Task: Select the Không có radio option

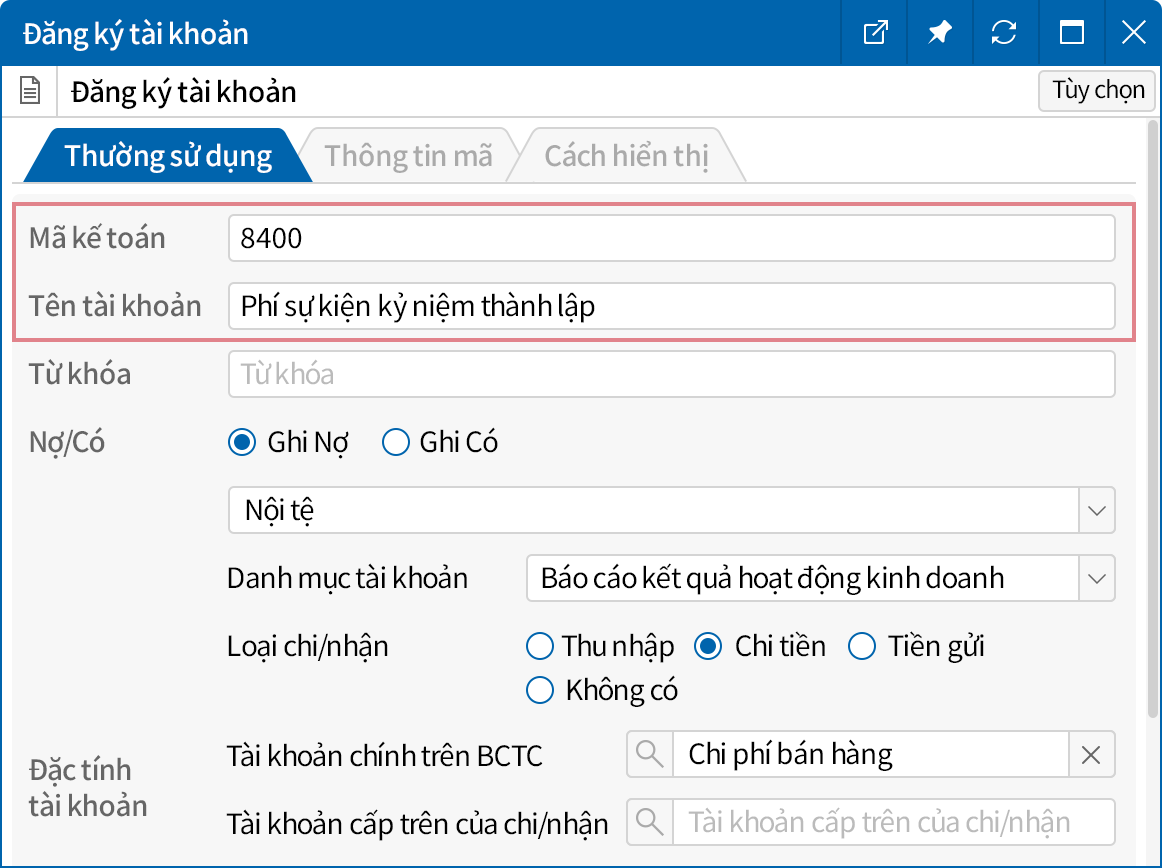Action: point(540,690)
